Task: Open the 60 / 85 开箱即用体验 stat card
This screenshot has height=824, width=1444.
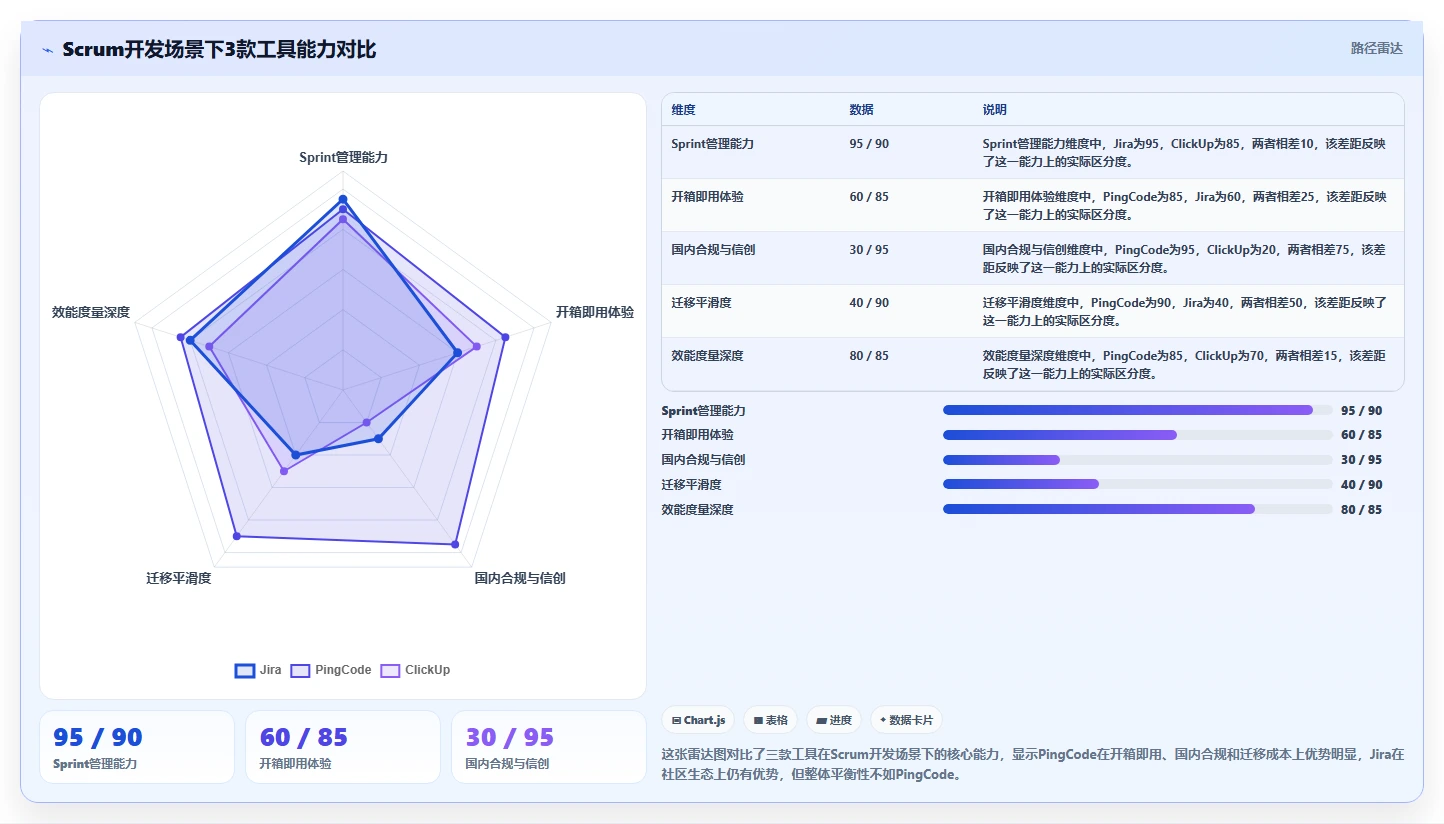Action: coord(343,747)
